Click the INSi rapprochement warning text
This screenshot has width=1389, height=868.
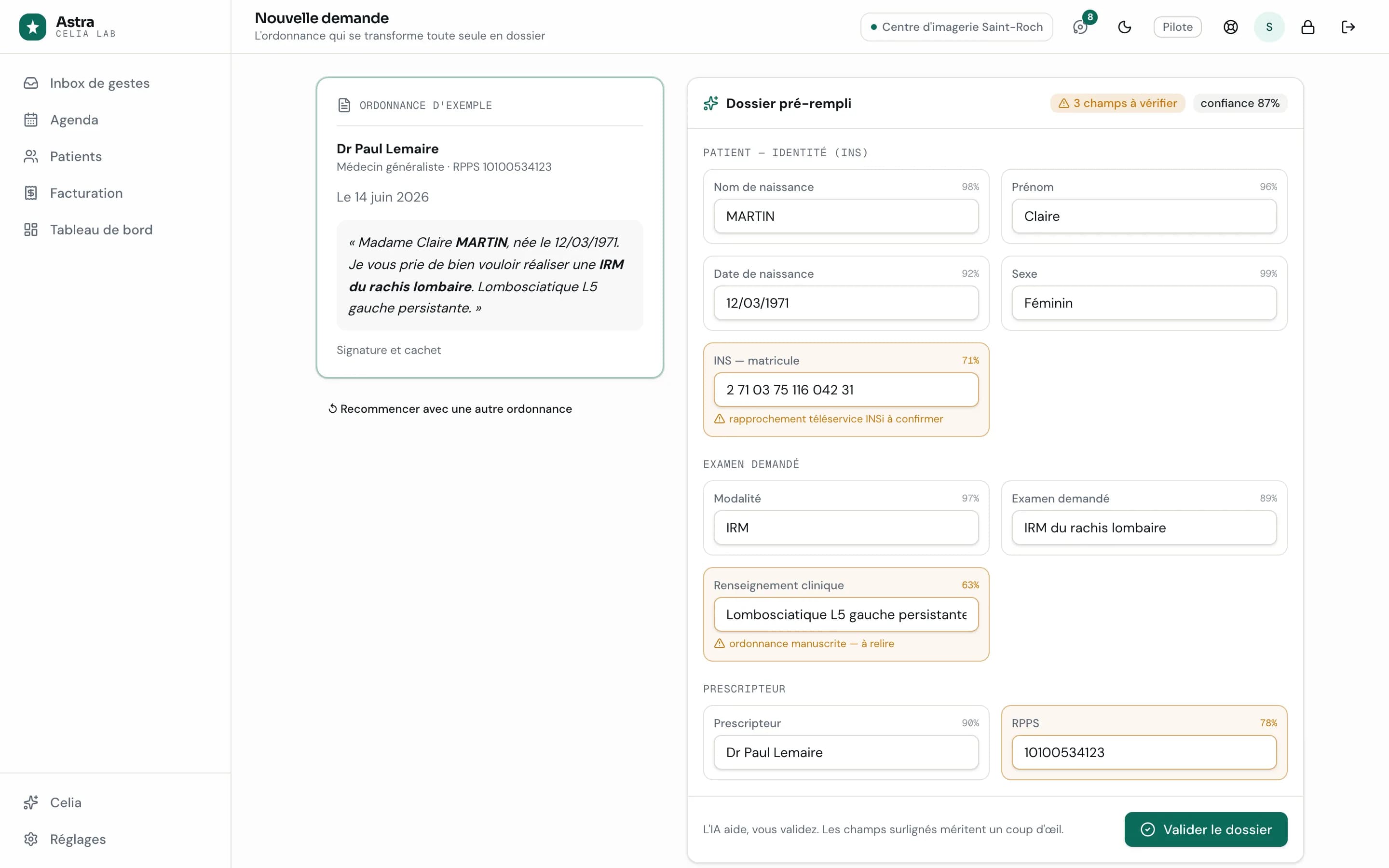tap(836, 419)
